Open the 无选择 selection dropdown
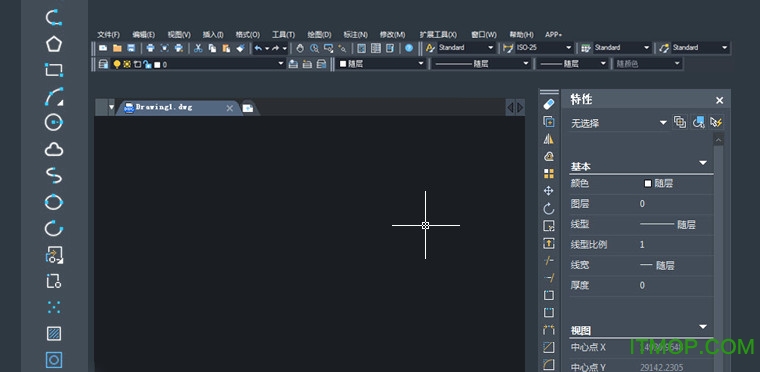This screenshot has height=372, width=760. click(x=664, y=123)
